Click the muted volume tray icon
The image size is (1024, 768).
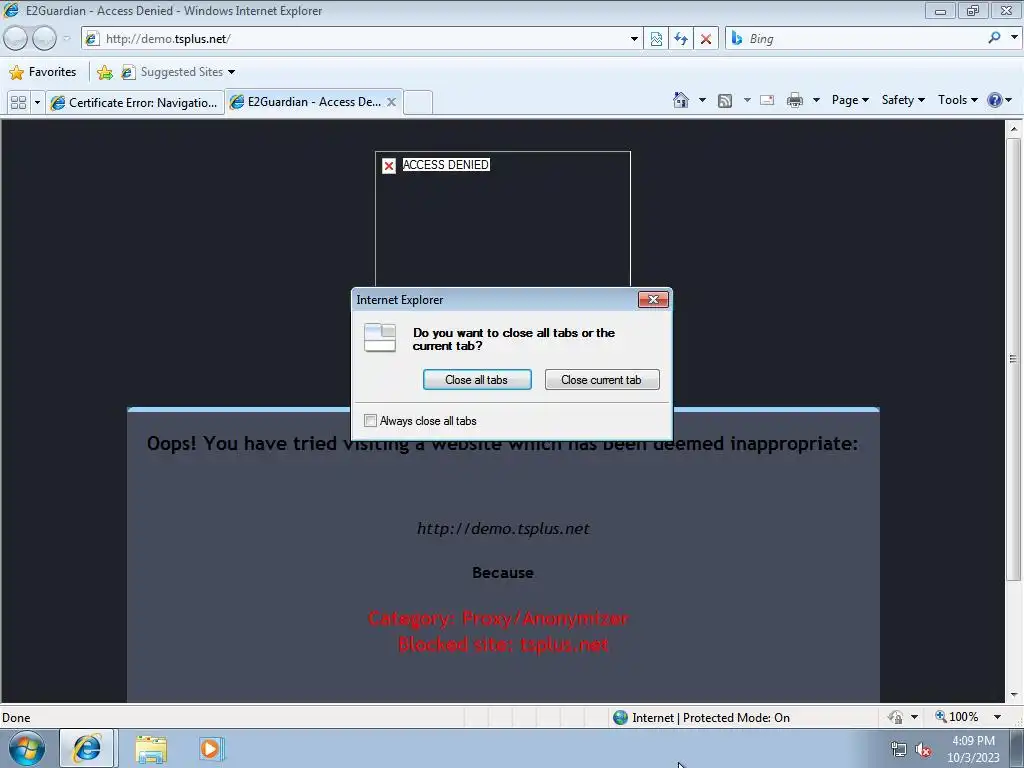[x=923, y=750]
